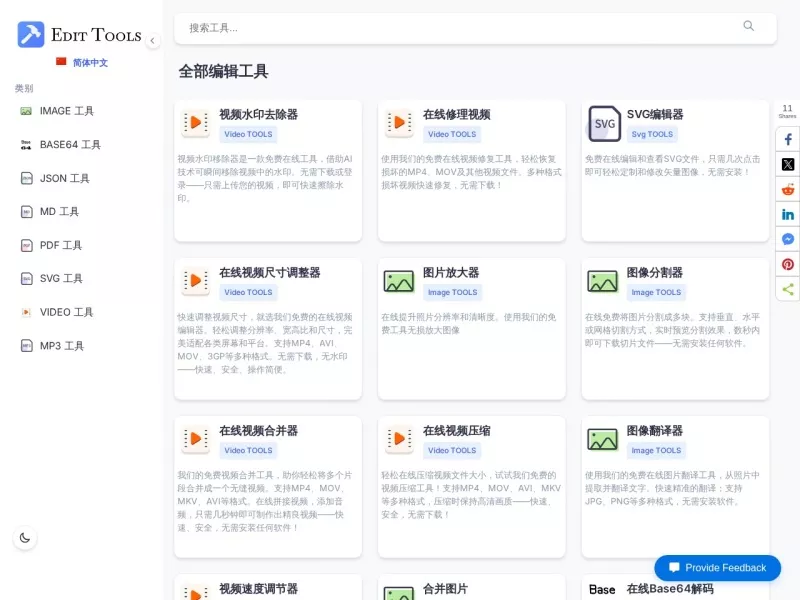Open the 视频水印去除器 tool
The width and height of the screenshot is (800, 600).
[258, 114]
